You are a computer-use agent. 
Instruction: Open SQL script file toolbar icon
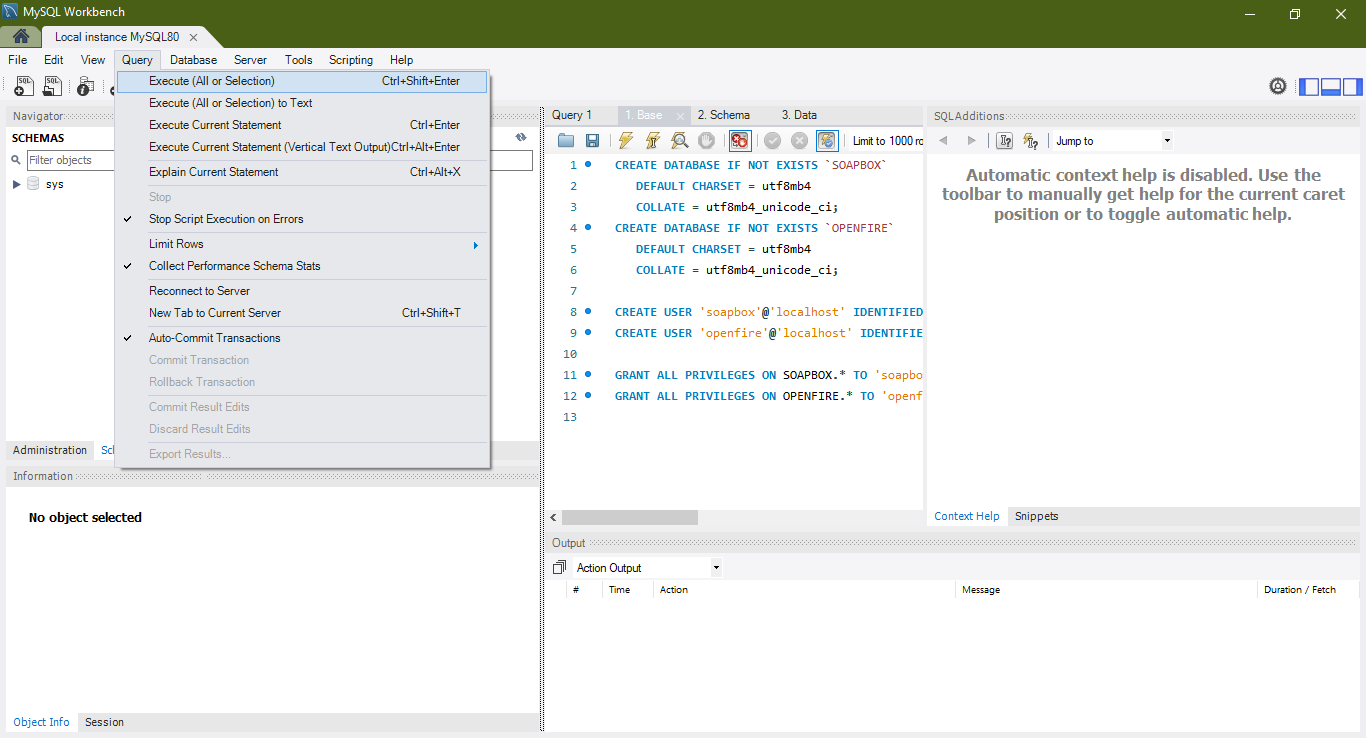[52, 87]
